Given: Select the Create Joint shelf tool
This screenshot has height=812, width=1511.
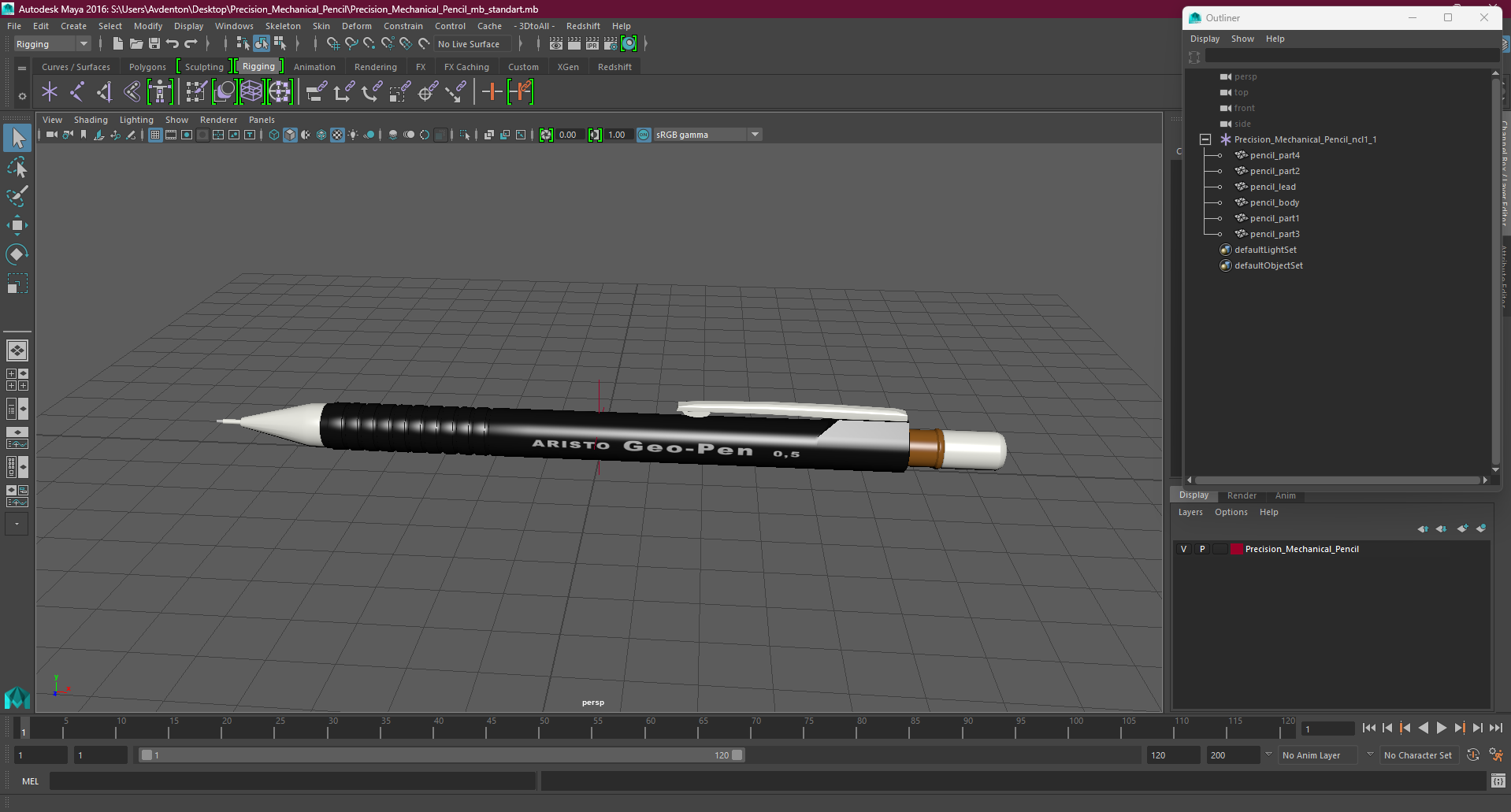Looking at the screenshot, I should (77, 92).
